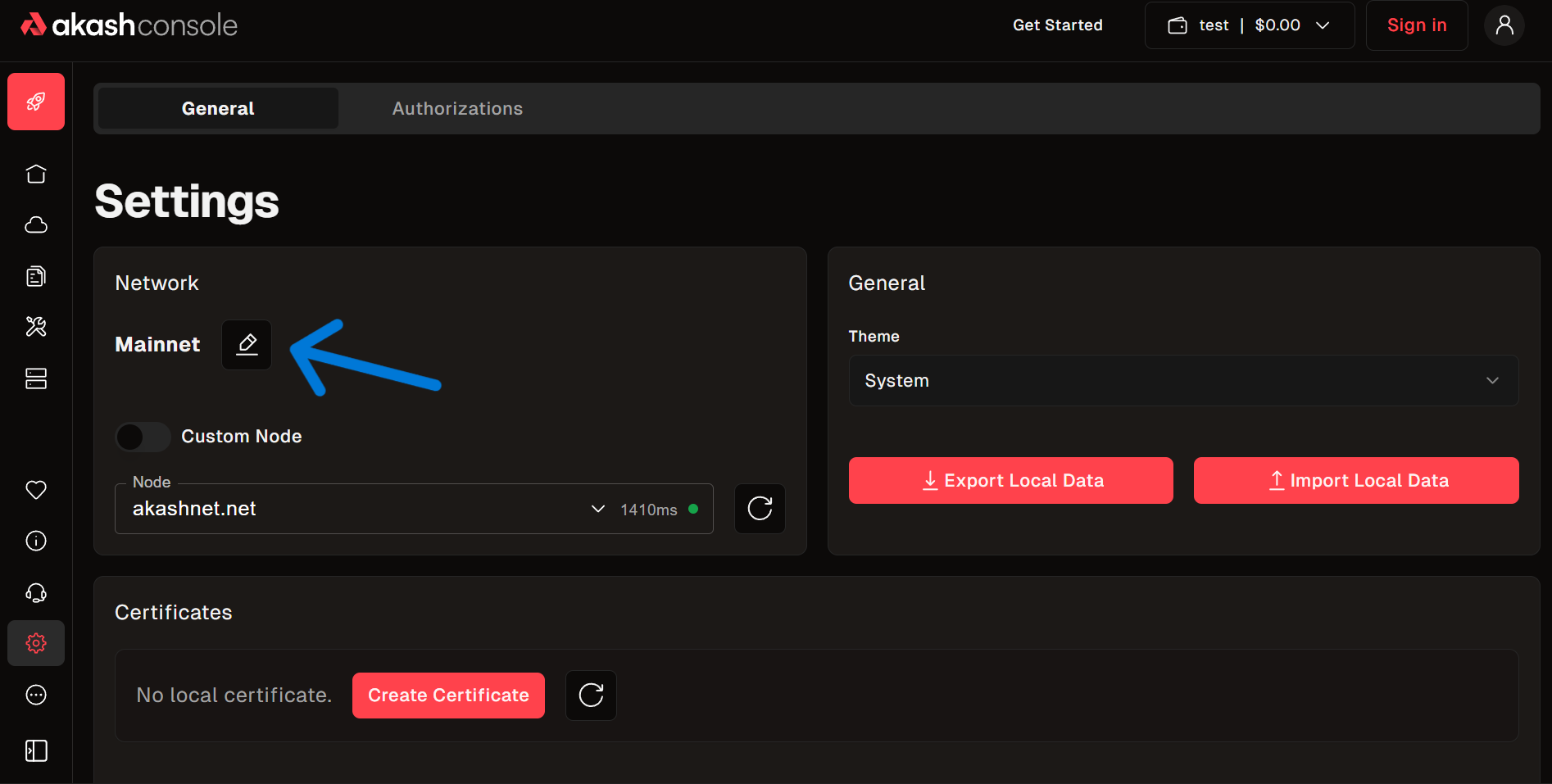Open Providers server icon in sidebar

[36, 378]
